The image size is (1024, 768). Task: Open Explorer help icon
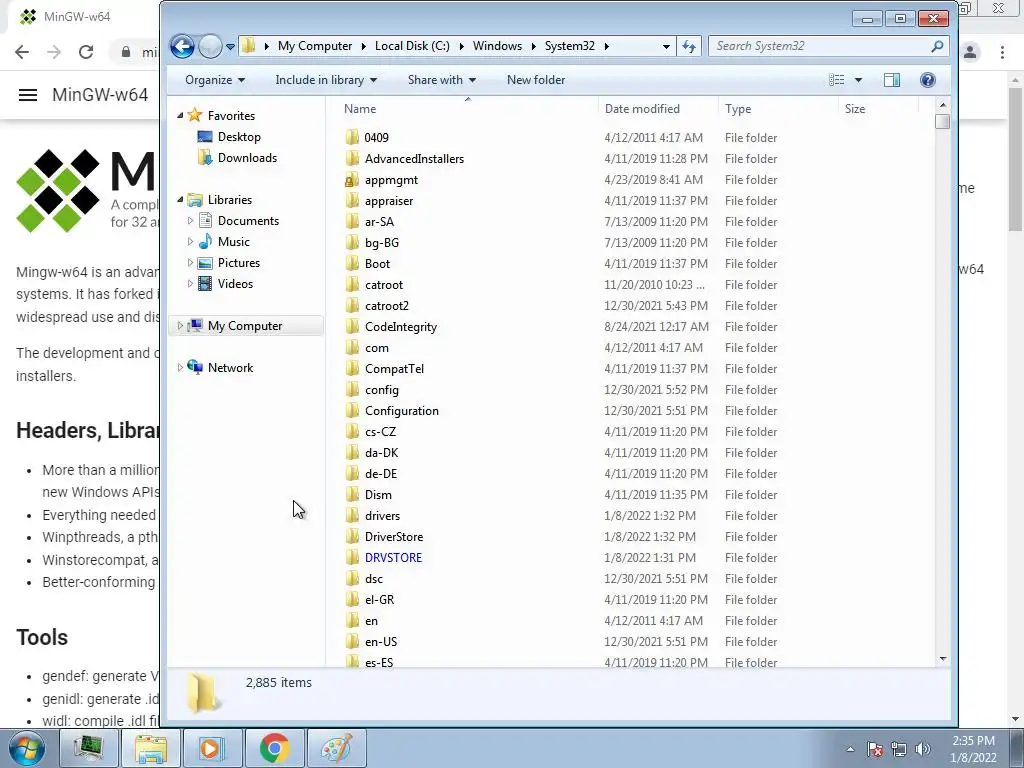(x=927, y=80)
